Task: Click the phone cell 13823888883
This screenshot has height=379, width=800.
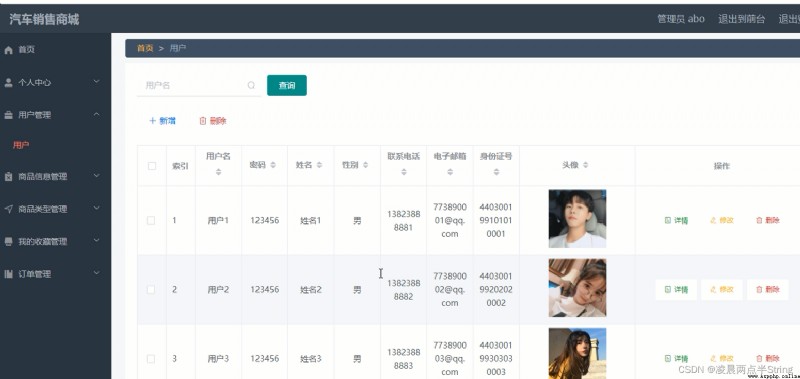Action: [404, 359]
